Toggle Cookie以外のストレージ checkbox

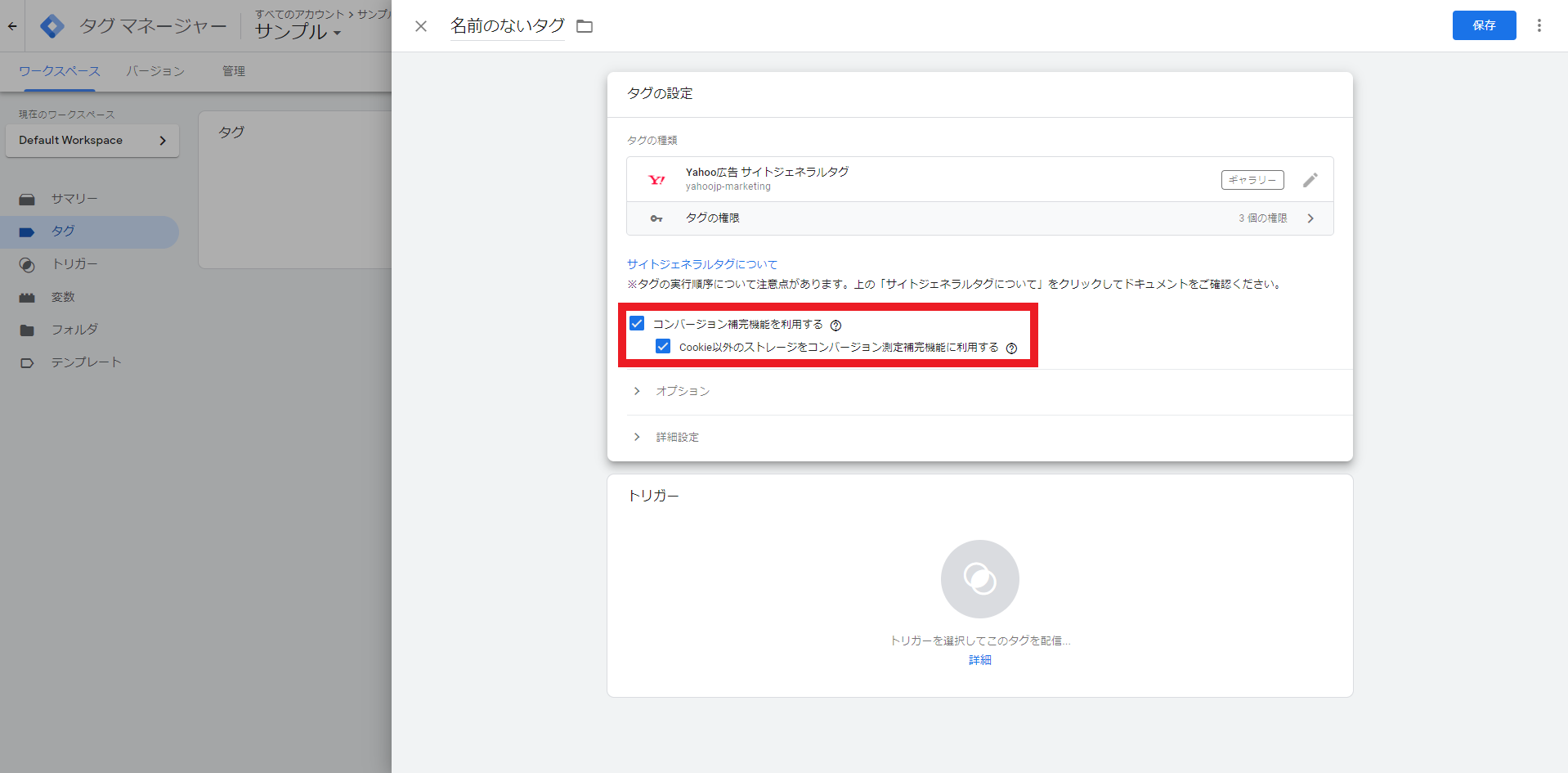tap(663, 347)
